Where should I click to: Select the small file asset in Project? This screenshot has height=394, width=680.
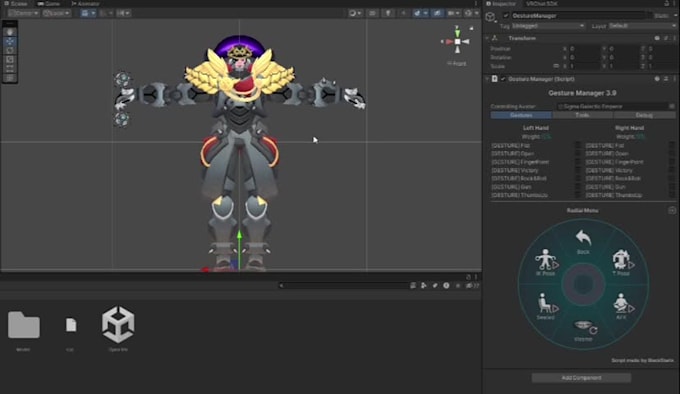(x=71, y=325)
